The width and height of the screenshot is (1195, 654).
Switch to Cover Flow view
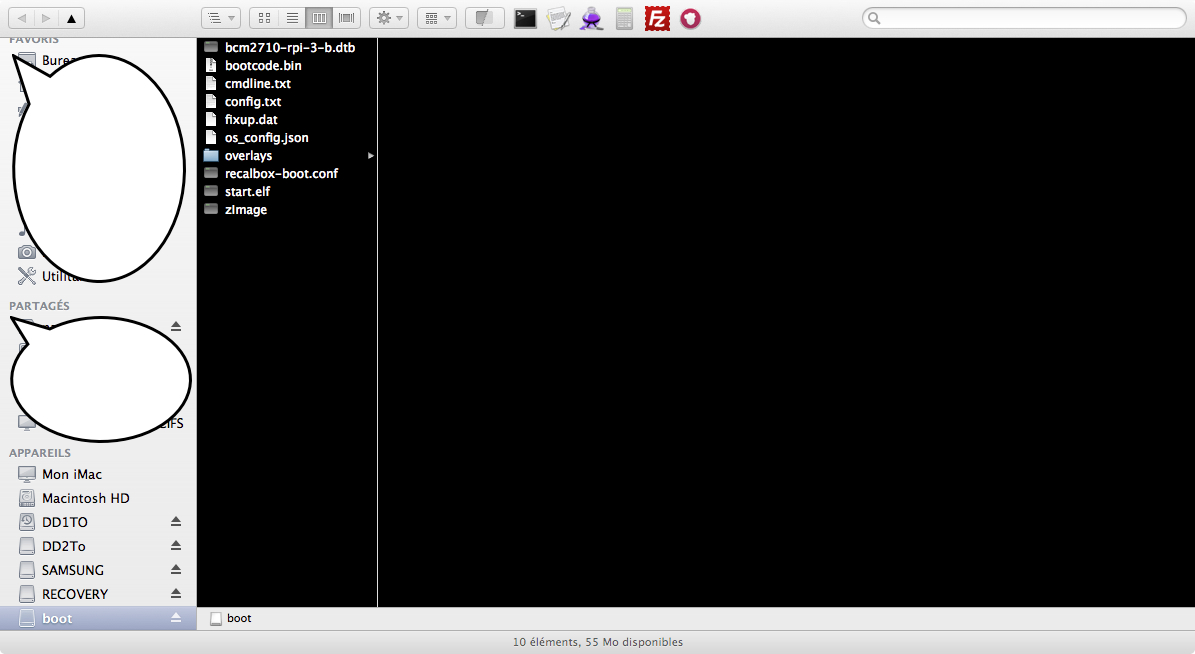tap(347, 18)
